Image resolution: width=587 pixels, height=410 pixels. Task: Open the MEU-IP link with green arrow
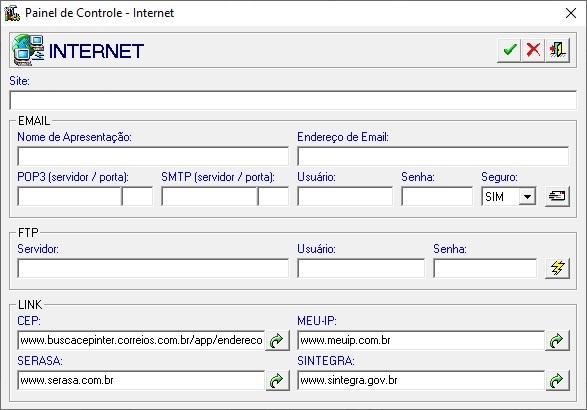(x=557, y=340)
